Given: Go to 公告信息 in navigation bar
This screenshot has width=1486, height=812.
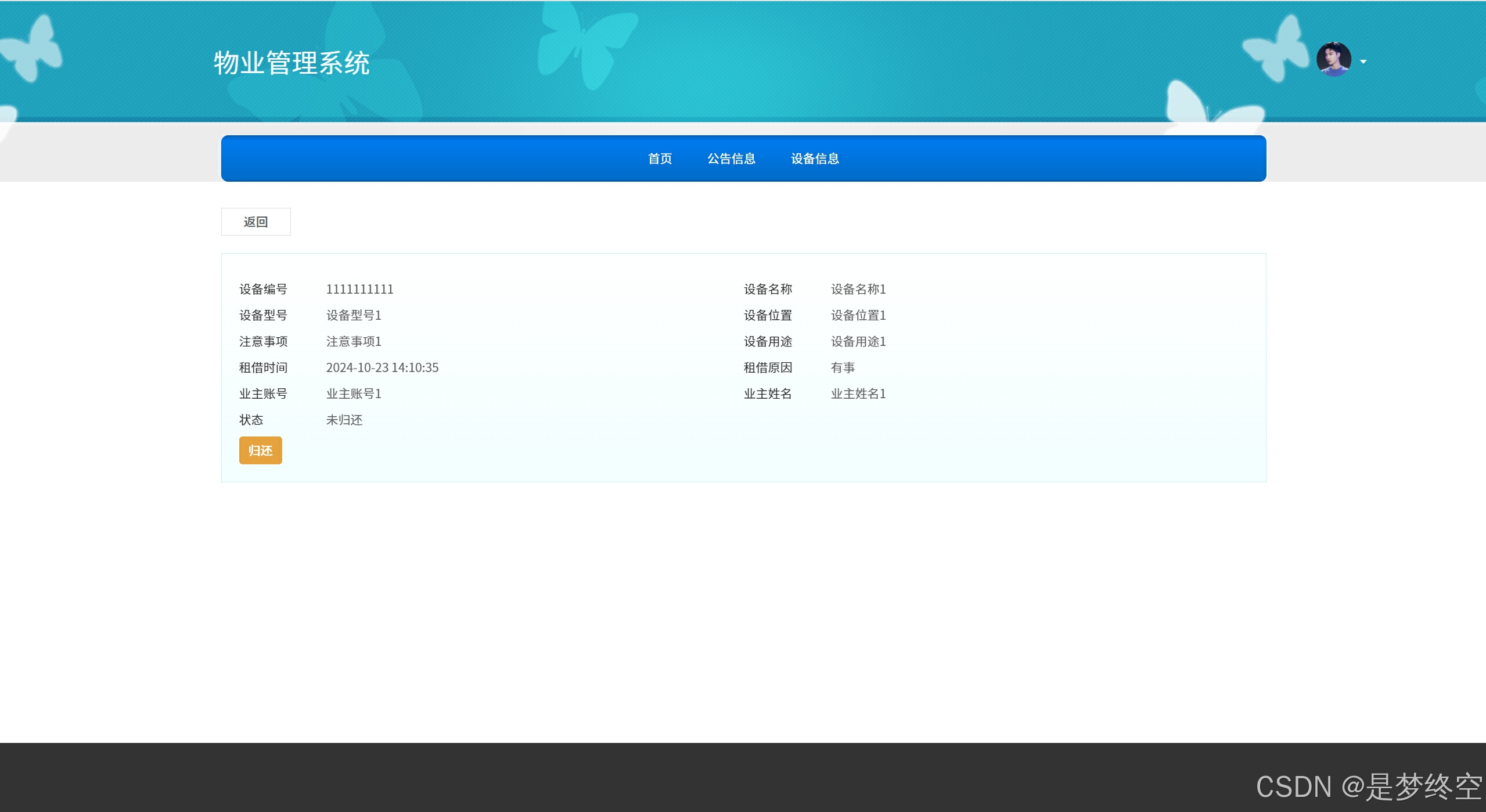Looking at the screenshot, I should 731,158.
